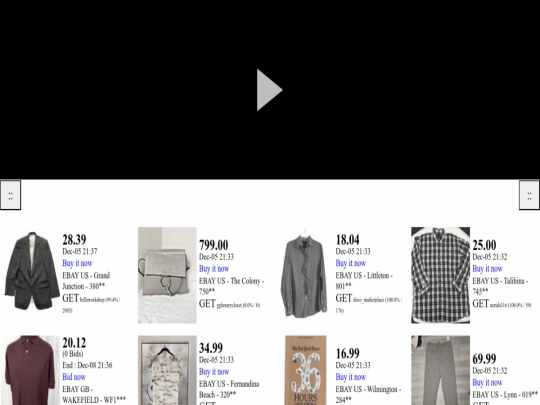Click Bid now for 20.12 polo
The image size is (540, 405).
[74, 377]
